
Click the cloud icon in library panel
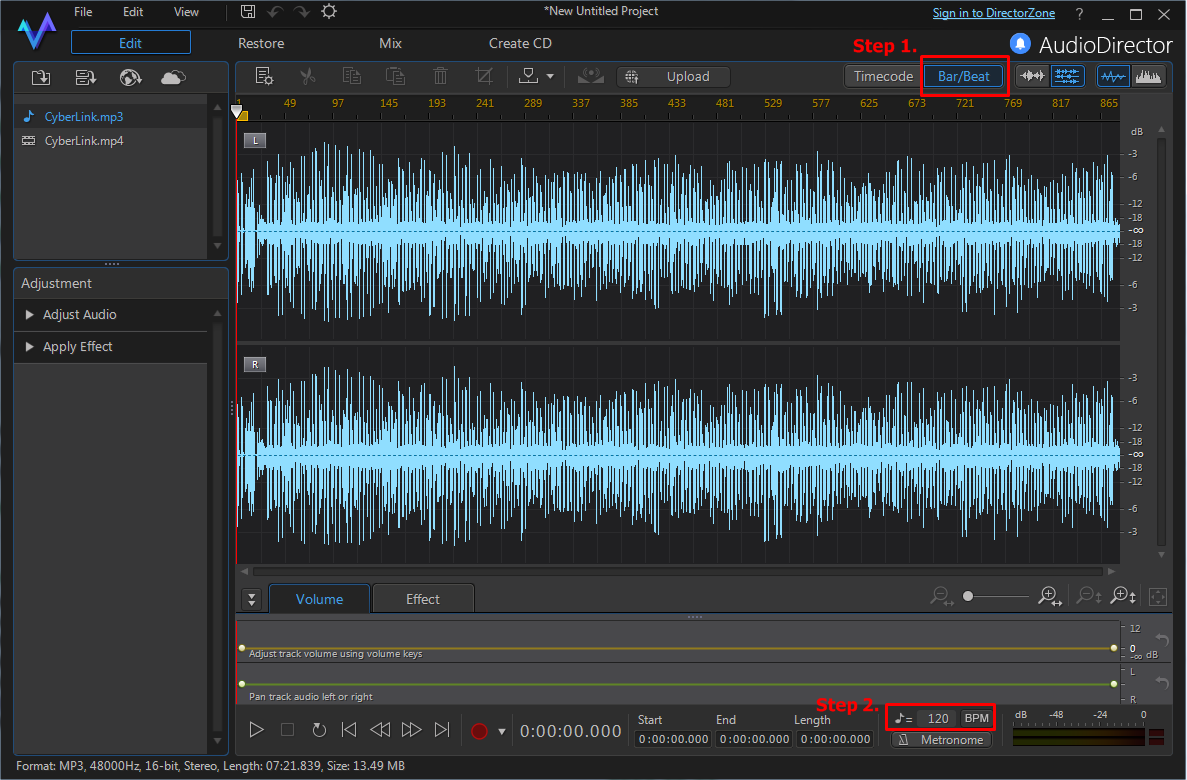[173, 77]
